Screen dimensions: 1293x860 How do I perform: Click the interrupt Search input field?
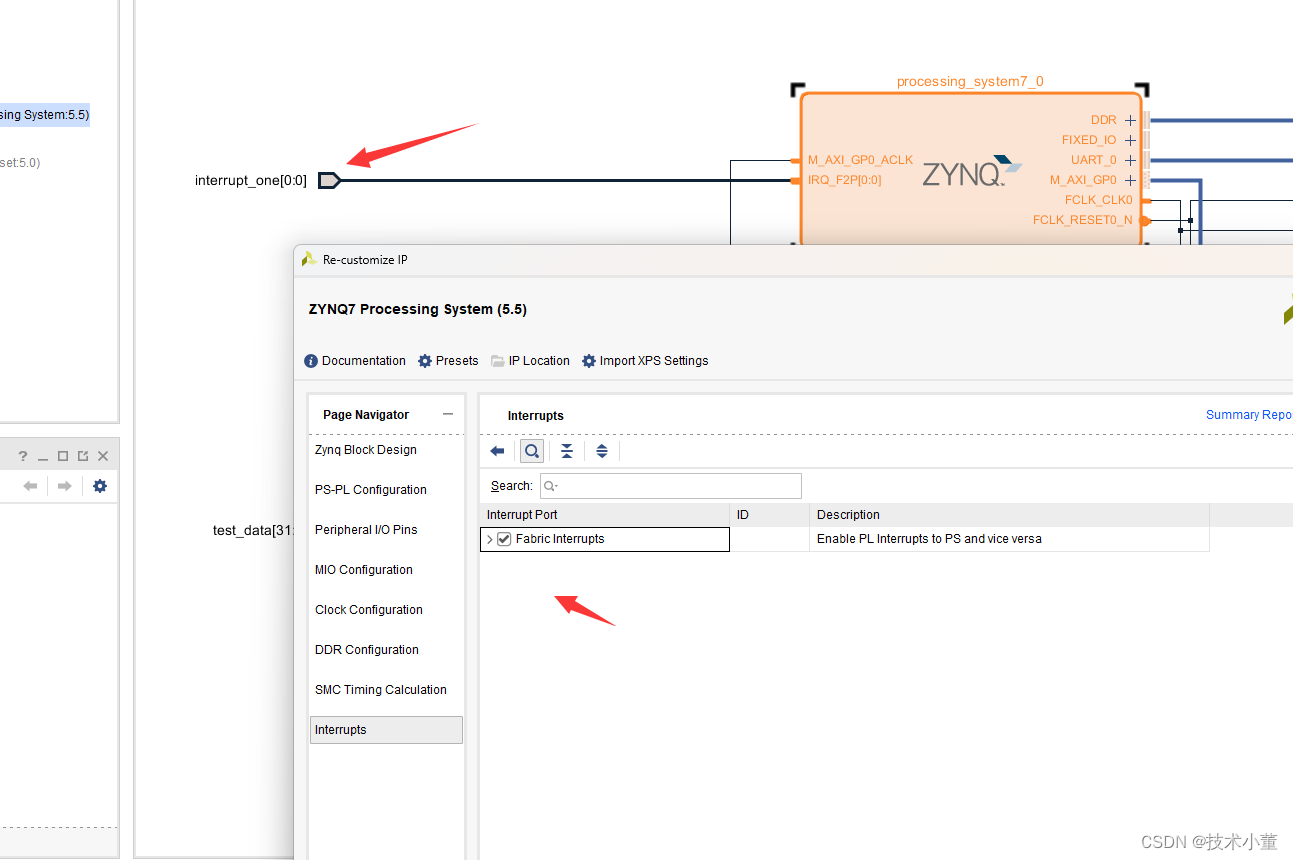[671, 486]
